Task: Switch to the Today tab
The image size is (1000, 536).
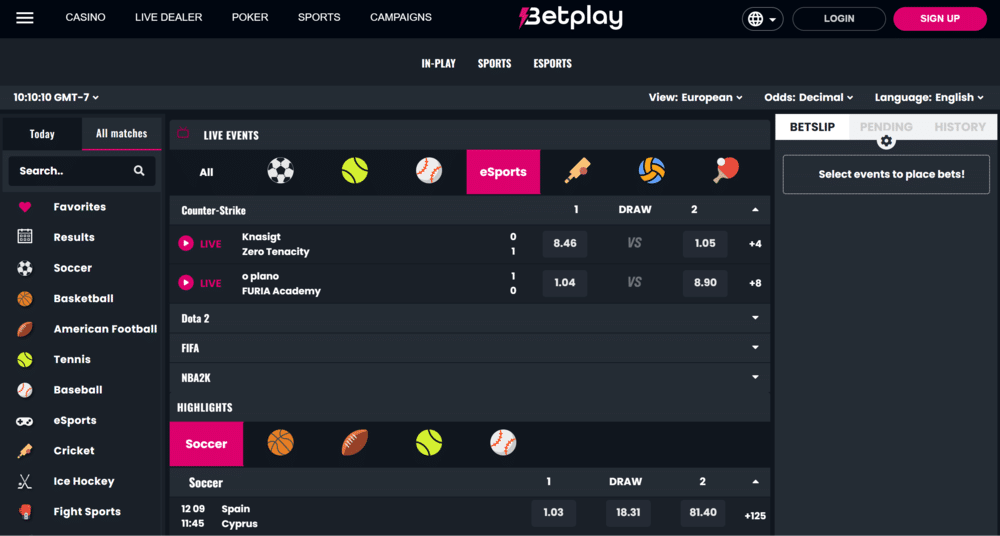Action: click(42, 134)
